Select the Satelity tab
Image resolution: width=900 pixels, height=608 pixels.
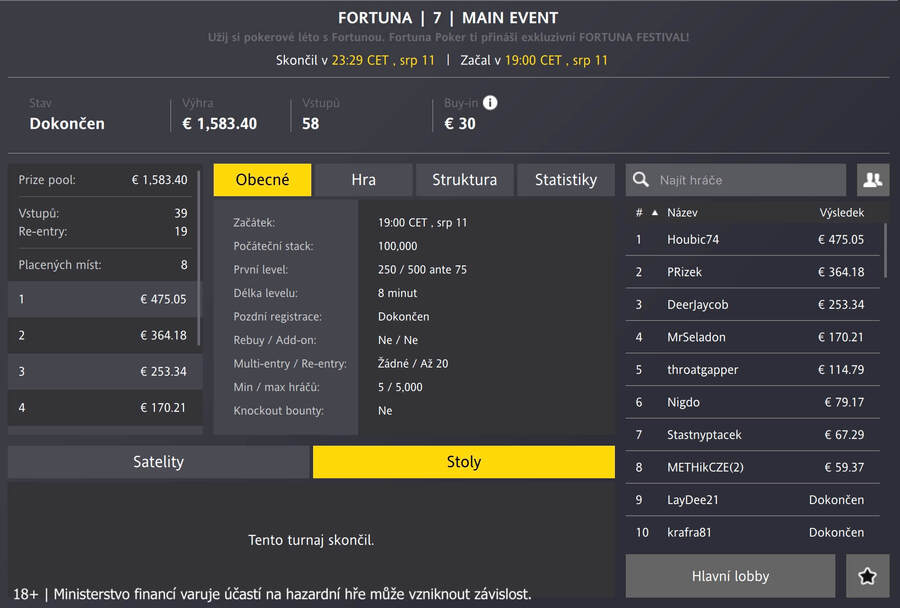pos(158,462)
